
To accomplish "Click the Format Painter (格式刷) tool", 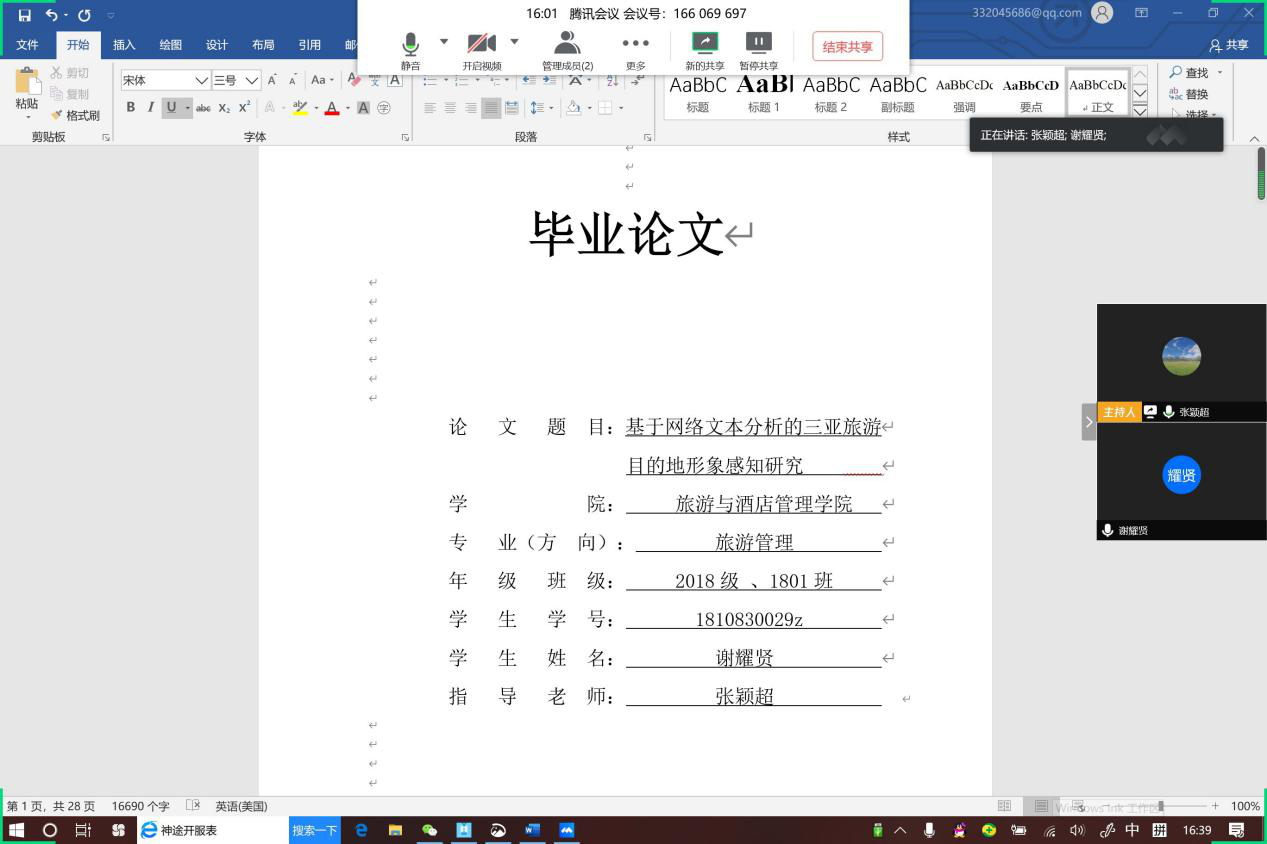I will pos(76,115).
